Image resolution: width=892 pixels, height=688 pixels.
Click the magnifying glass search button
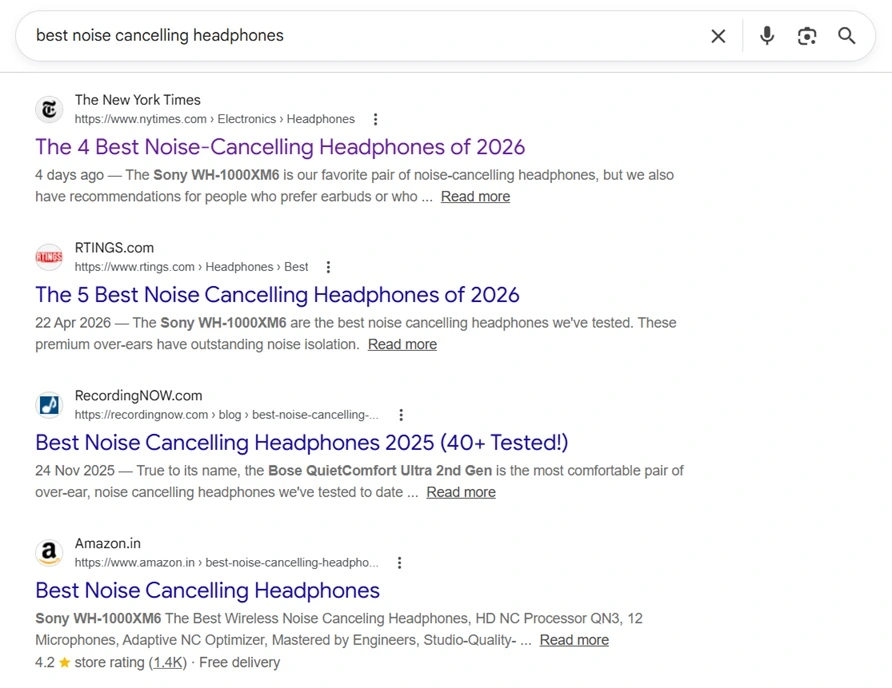[x=846, y=36]
